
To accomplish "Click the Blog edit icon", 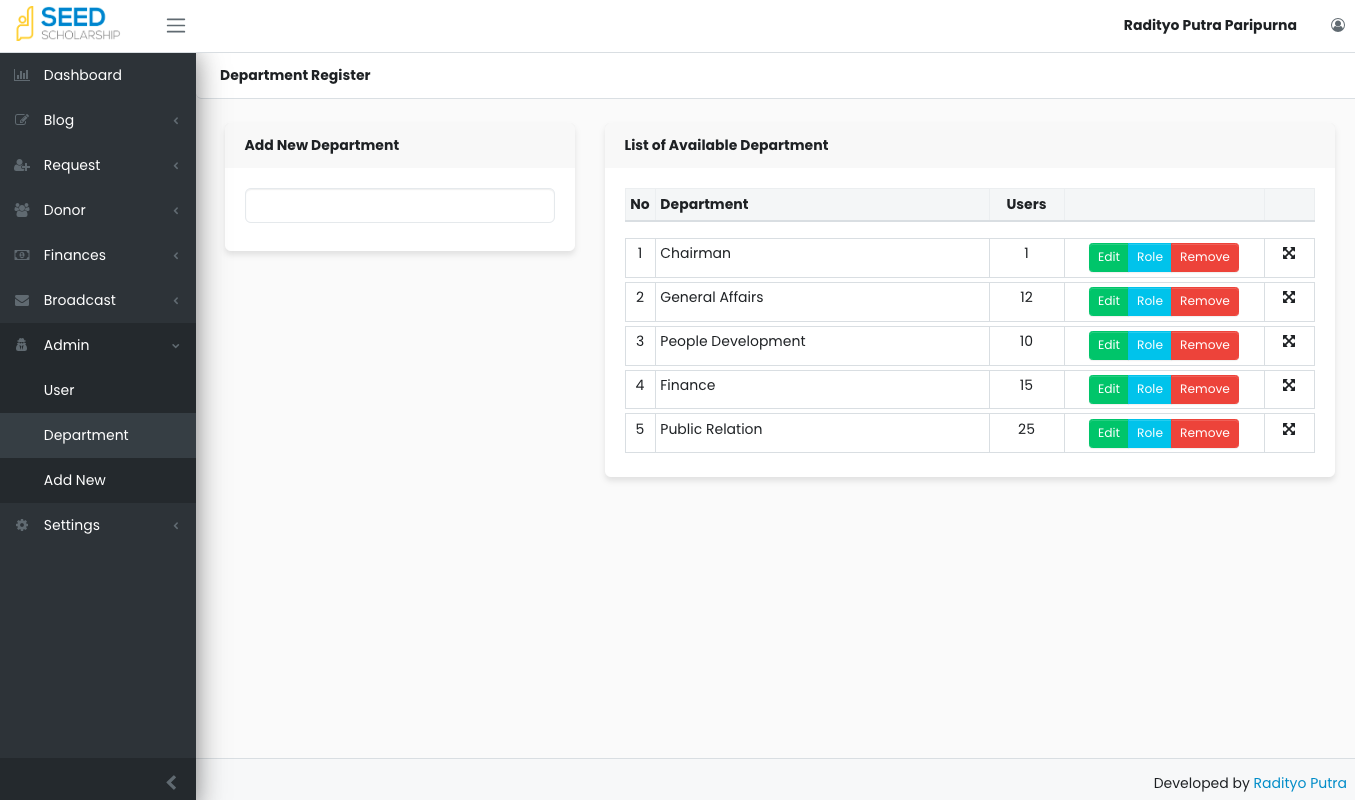I will 22,120.
